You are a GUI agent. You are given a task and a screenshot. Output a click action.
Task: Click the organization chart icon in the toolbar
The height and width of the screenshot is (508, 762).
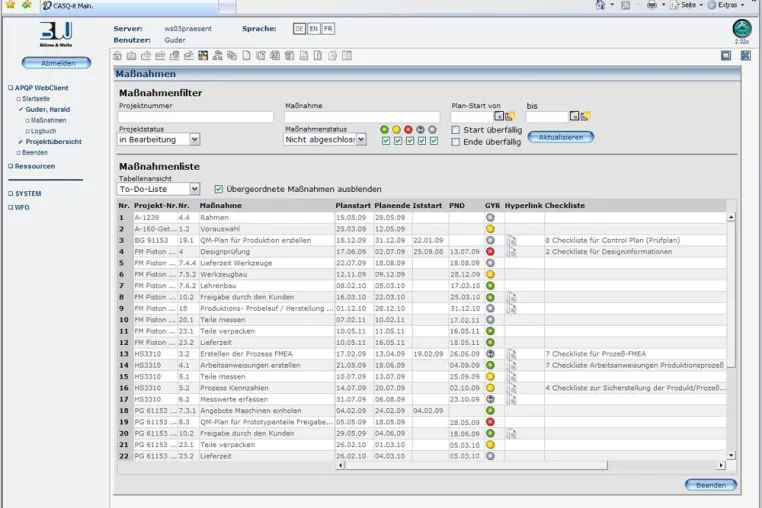[x=218, y=56]
